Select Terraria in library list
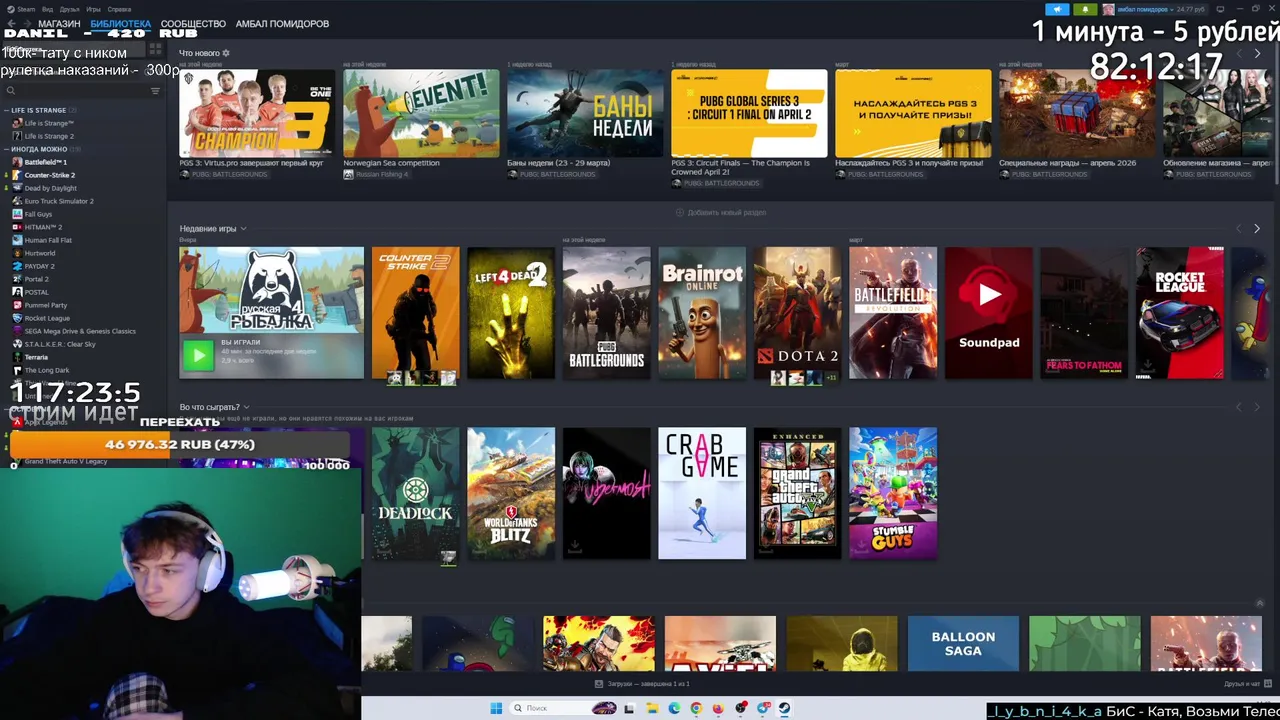This screenshot has width=1280, height=720. (36, 357)
